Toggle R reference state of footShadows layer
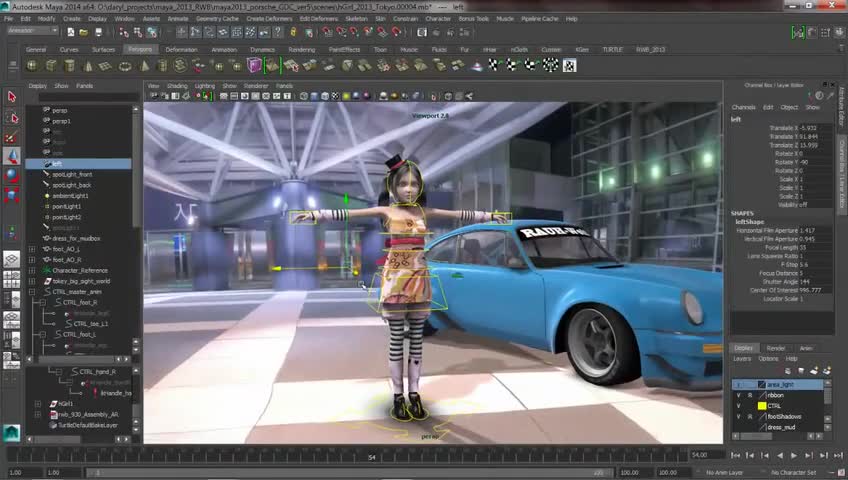The image size is (848, 480). 750,417
